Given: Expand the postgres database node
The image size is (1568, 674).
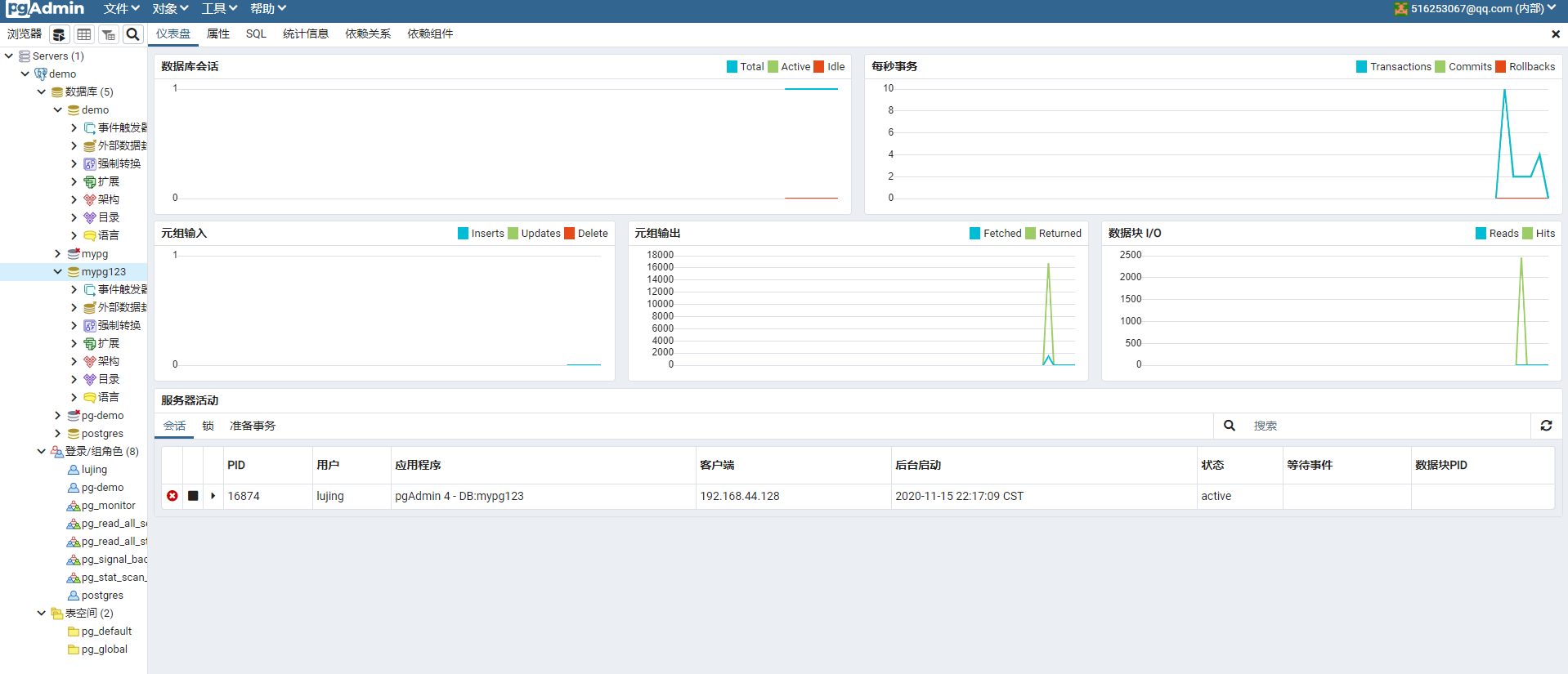Looking at the screenshot, I should 58,434.
